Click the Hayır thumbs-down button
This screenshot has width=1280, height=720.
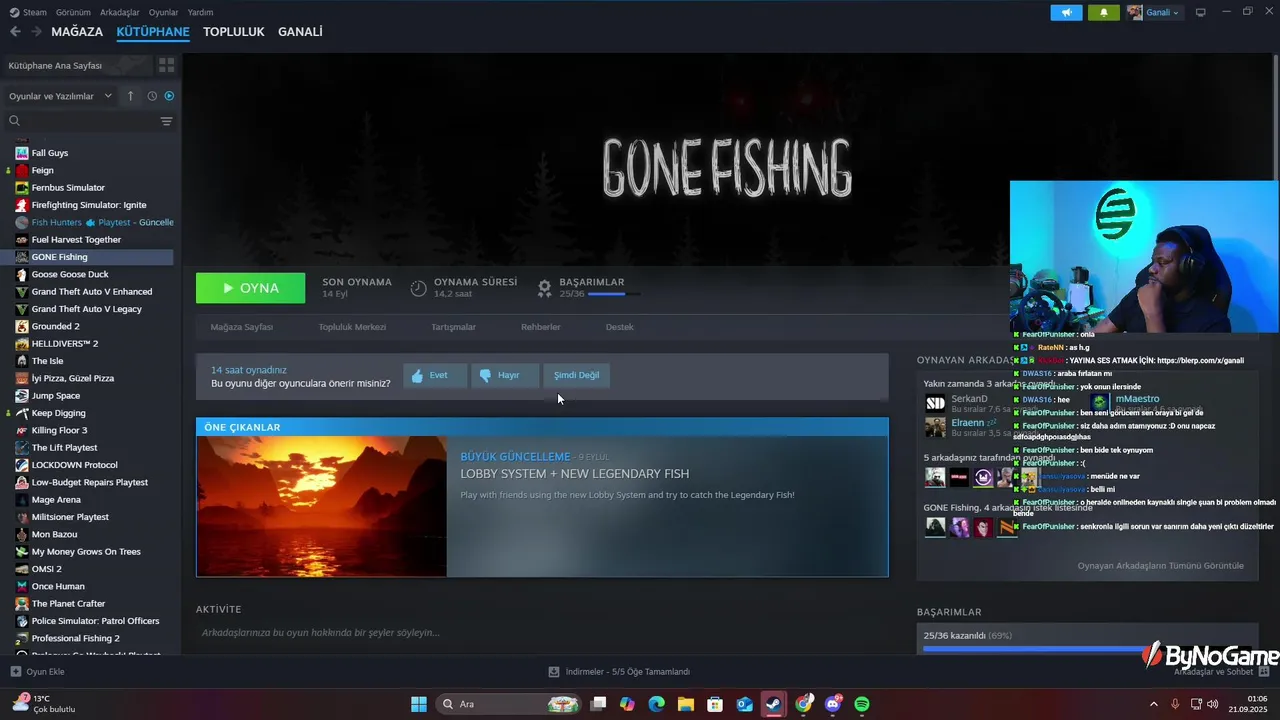505,375
